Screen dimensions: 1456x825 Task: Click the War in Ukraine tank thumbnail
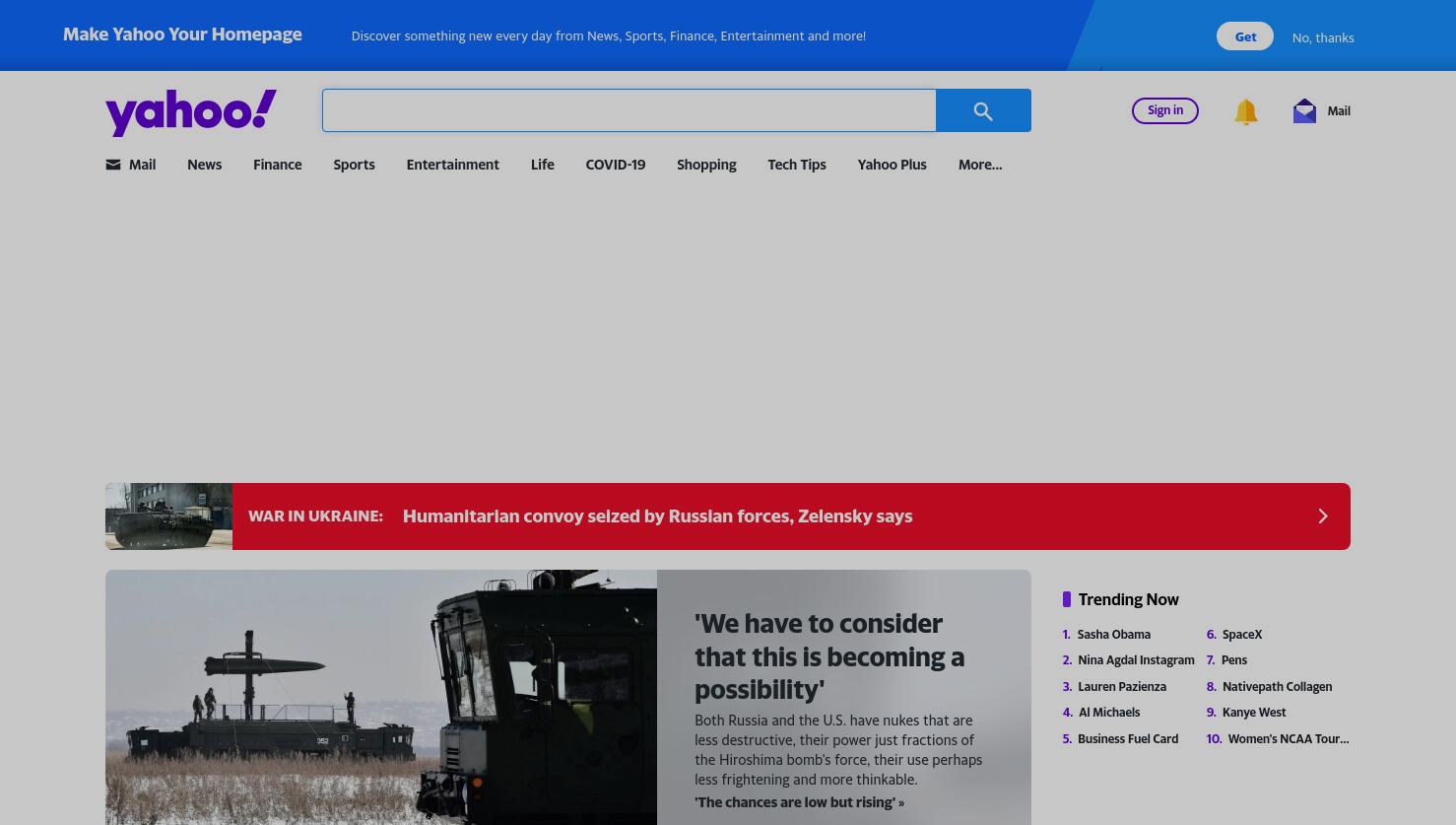coord(168,516)
